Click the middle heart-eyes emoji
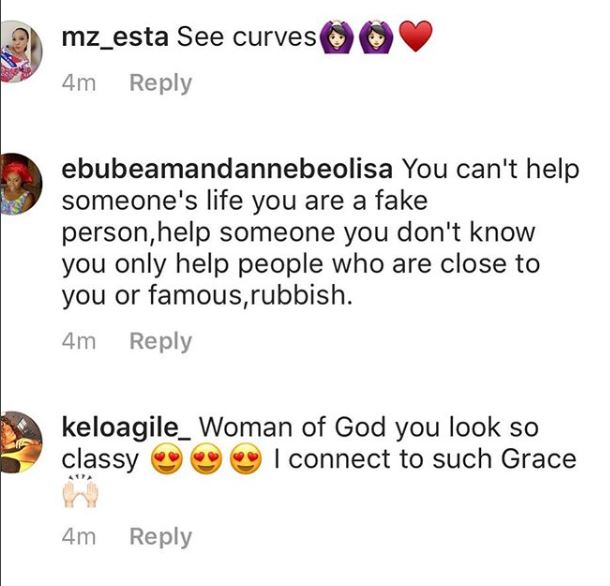This screenshot has width=610, height=586. [206, 459]
